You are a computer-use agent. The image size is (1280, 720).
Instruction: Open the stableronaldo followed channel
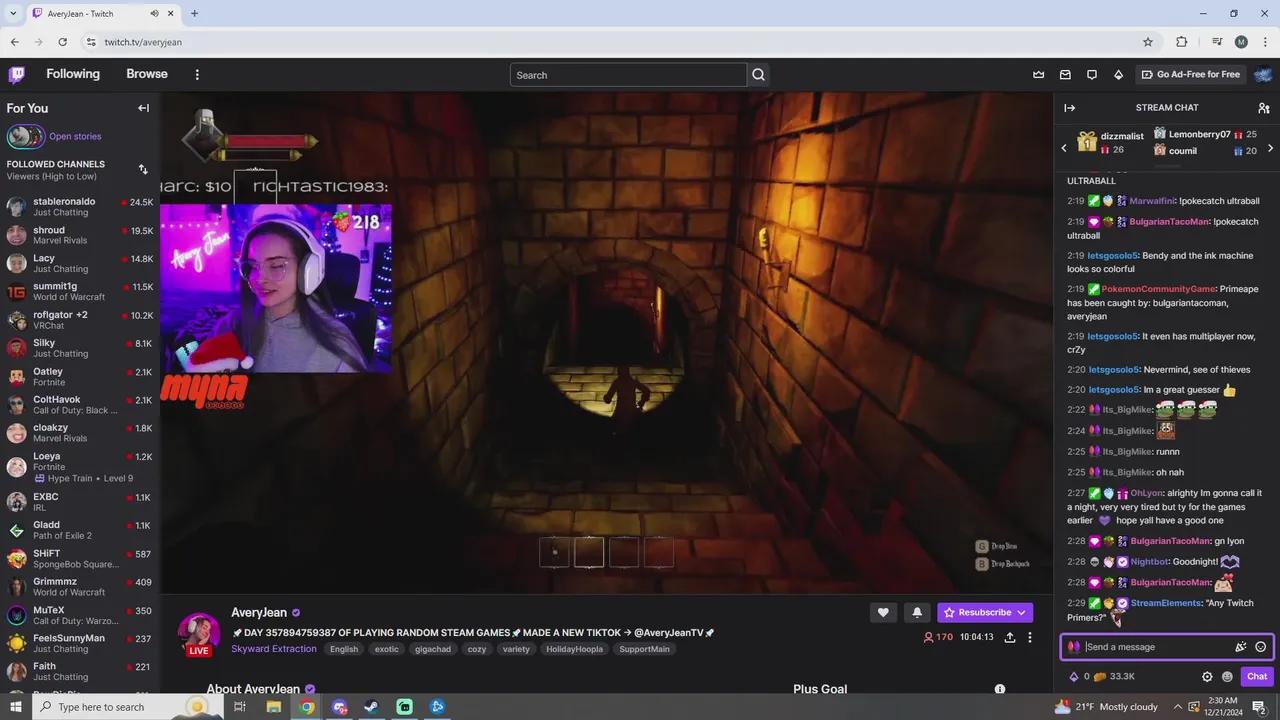80,207
